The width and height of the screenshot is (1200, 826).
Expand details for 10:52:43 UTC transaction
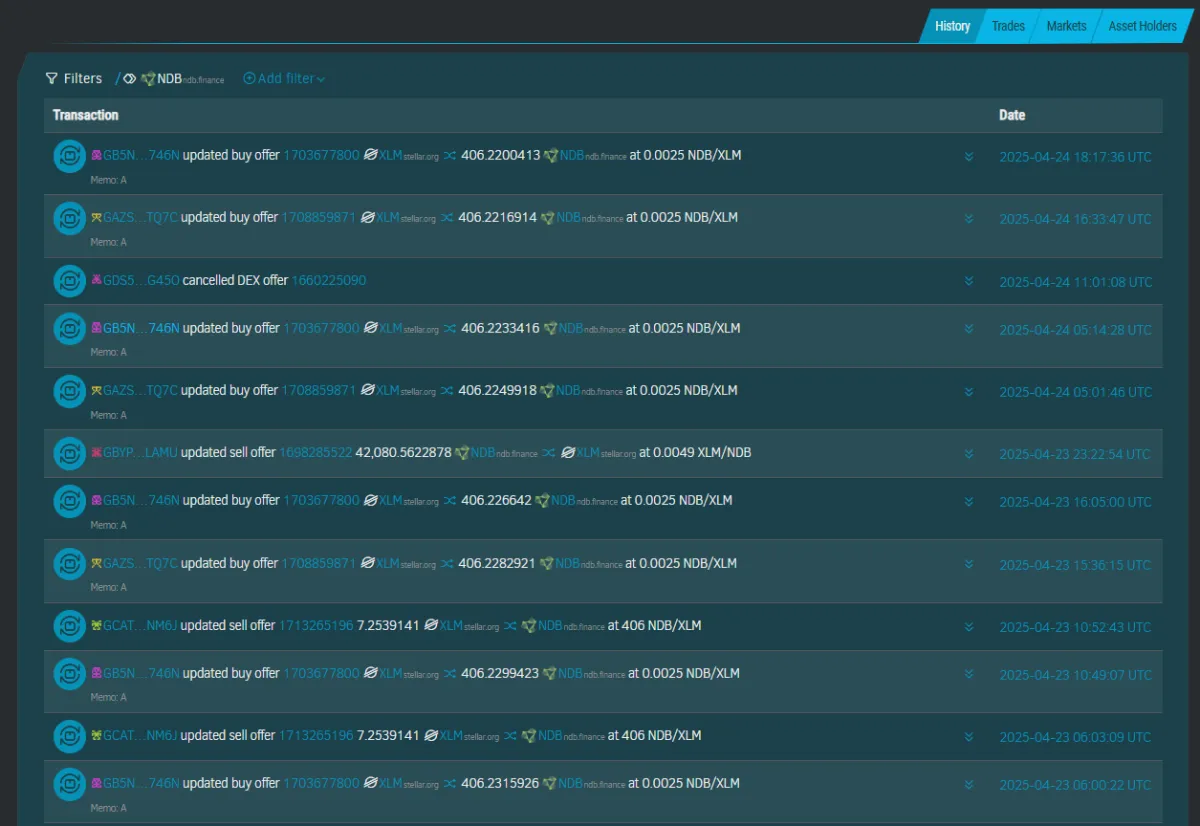[968, 627]
